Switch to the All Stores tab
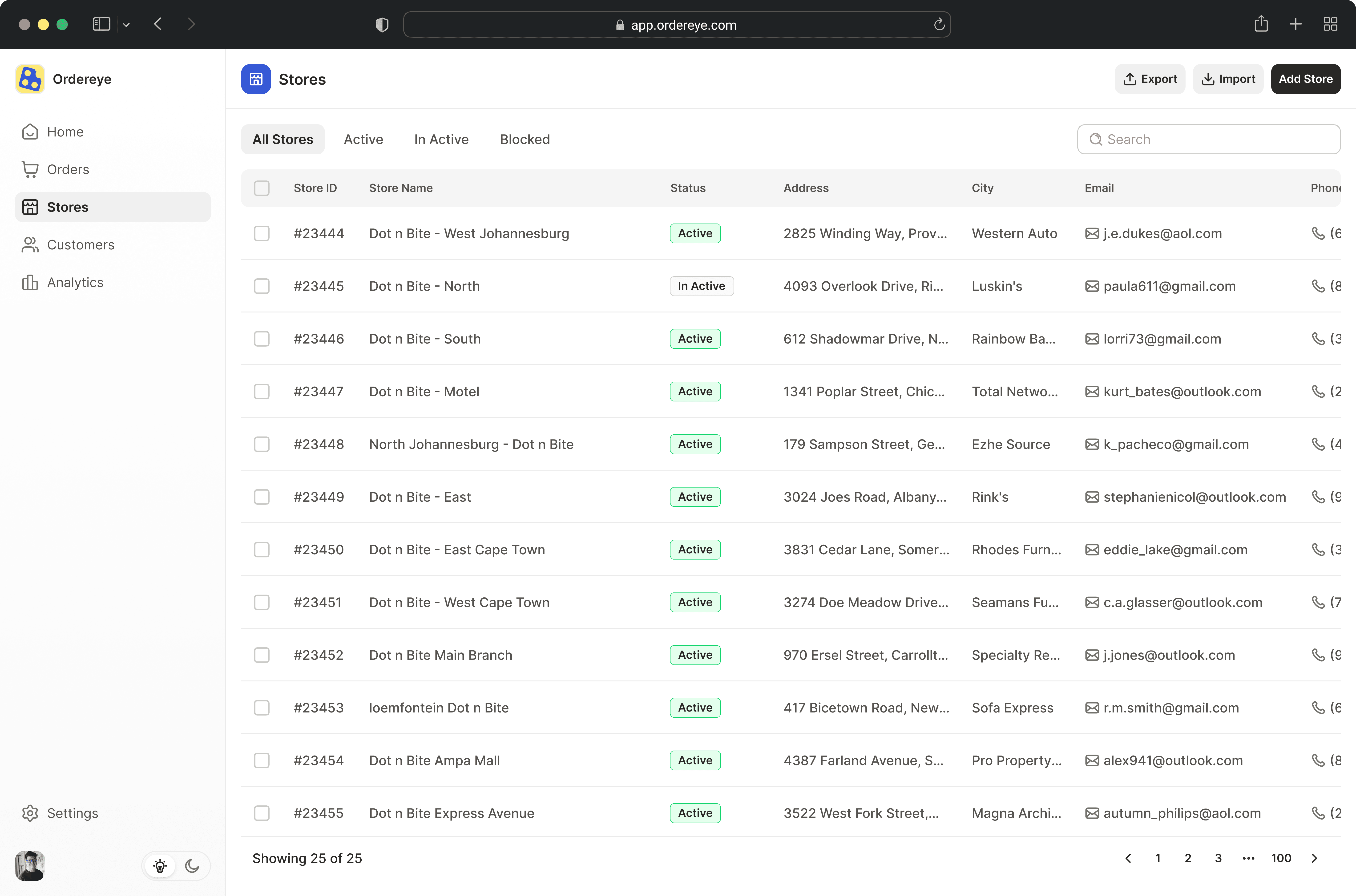The image size is (1356, 896). (x=283, y=140)
